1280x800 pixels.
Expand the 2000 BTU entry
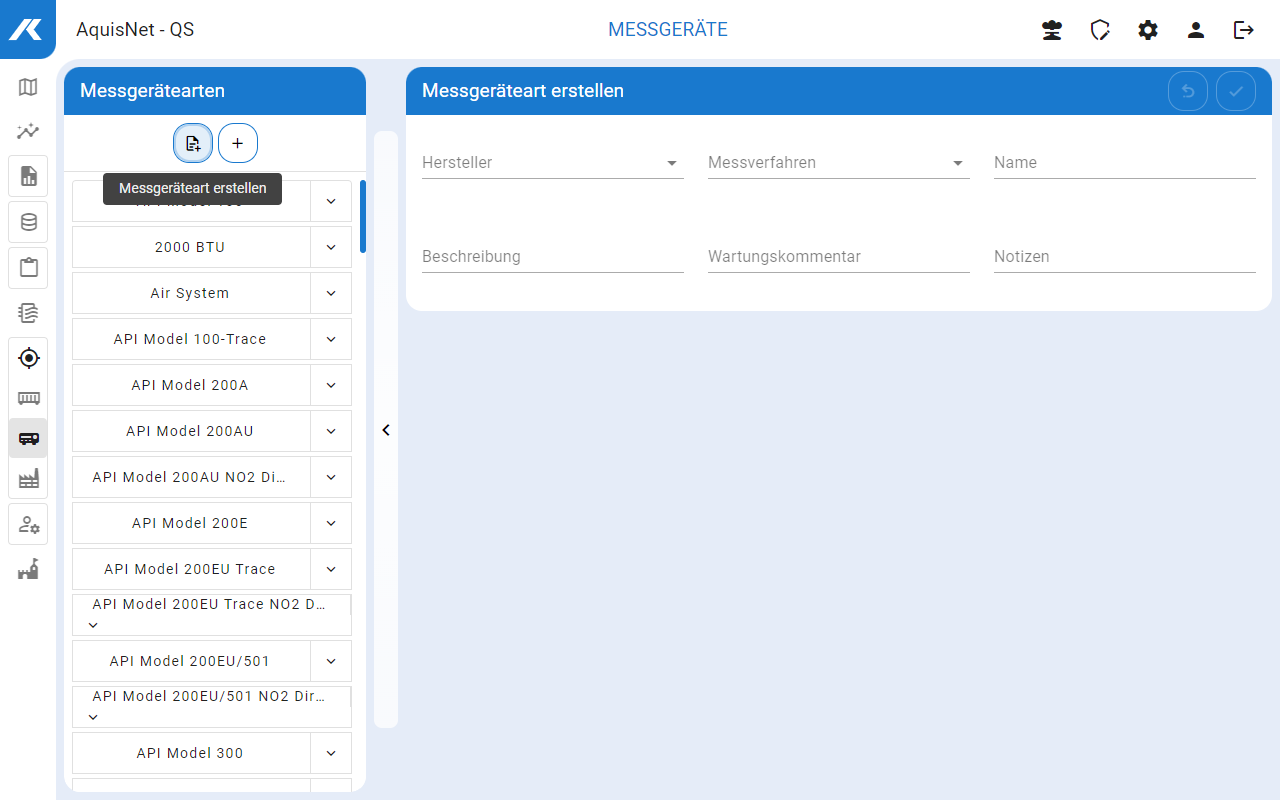[331, 247]
